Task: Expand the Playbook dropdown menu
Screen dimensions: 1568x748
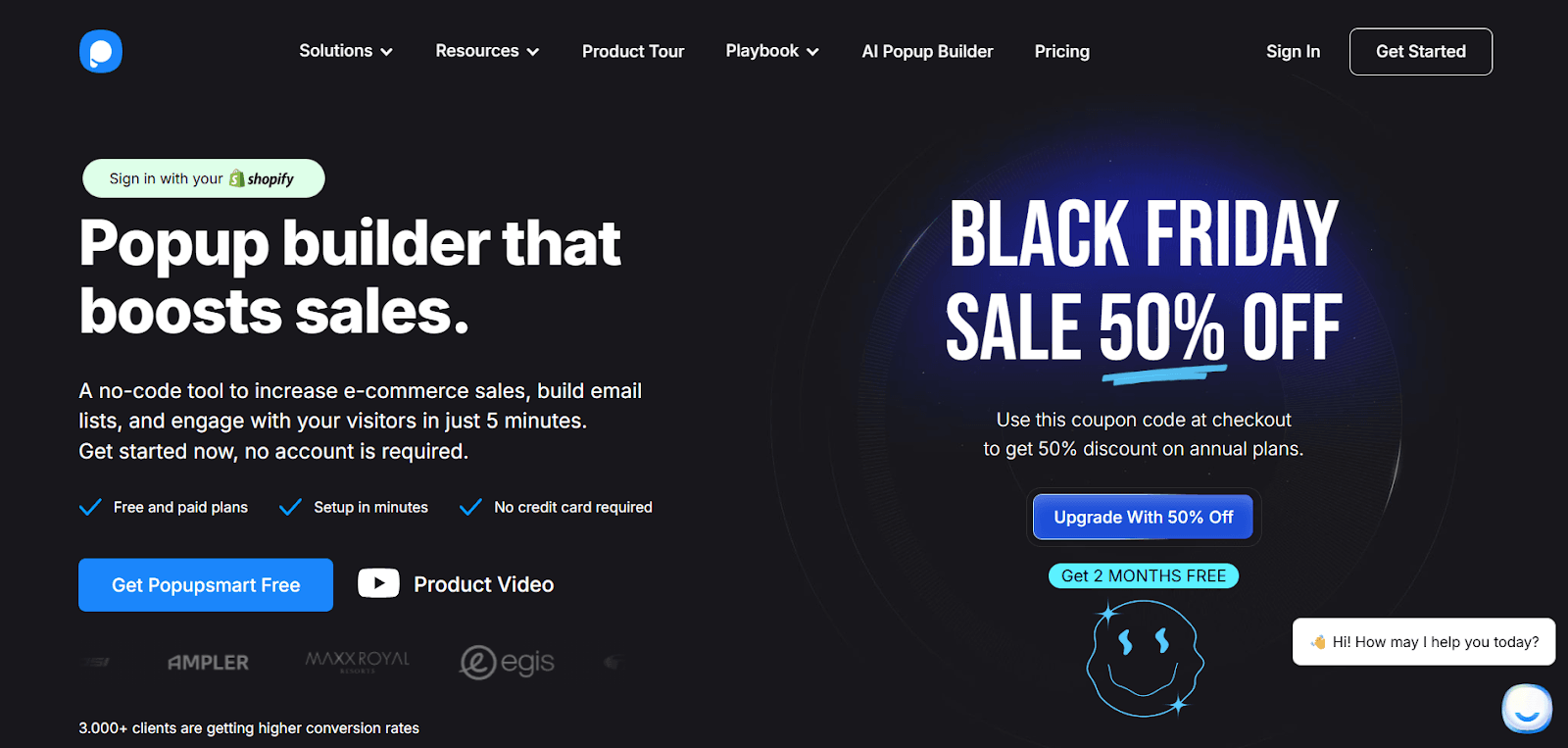Action: tap(772, 51)
